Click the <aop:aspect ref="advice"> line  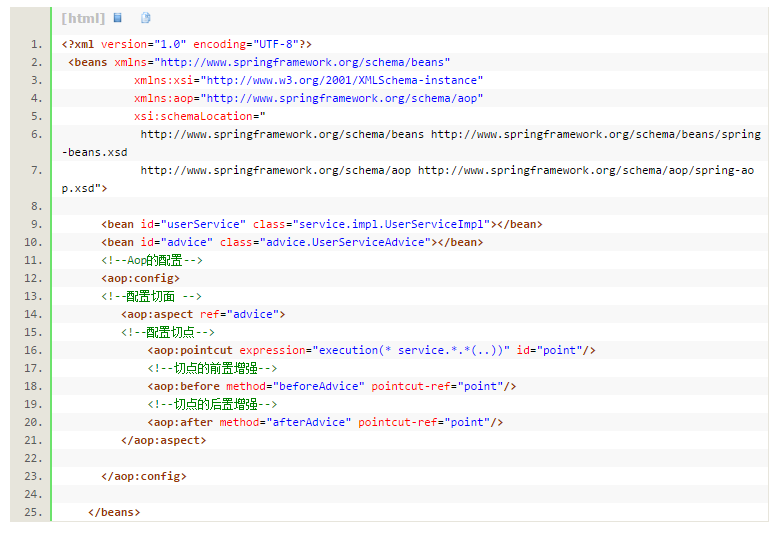[203, 314]
